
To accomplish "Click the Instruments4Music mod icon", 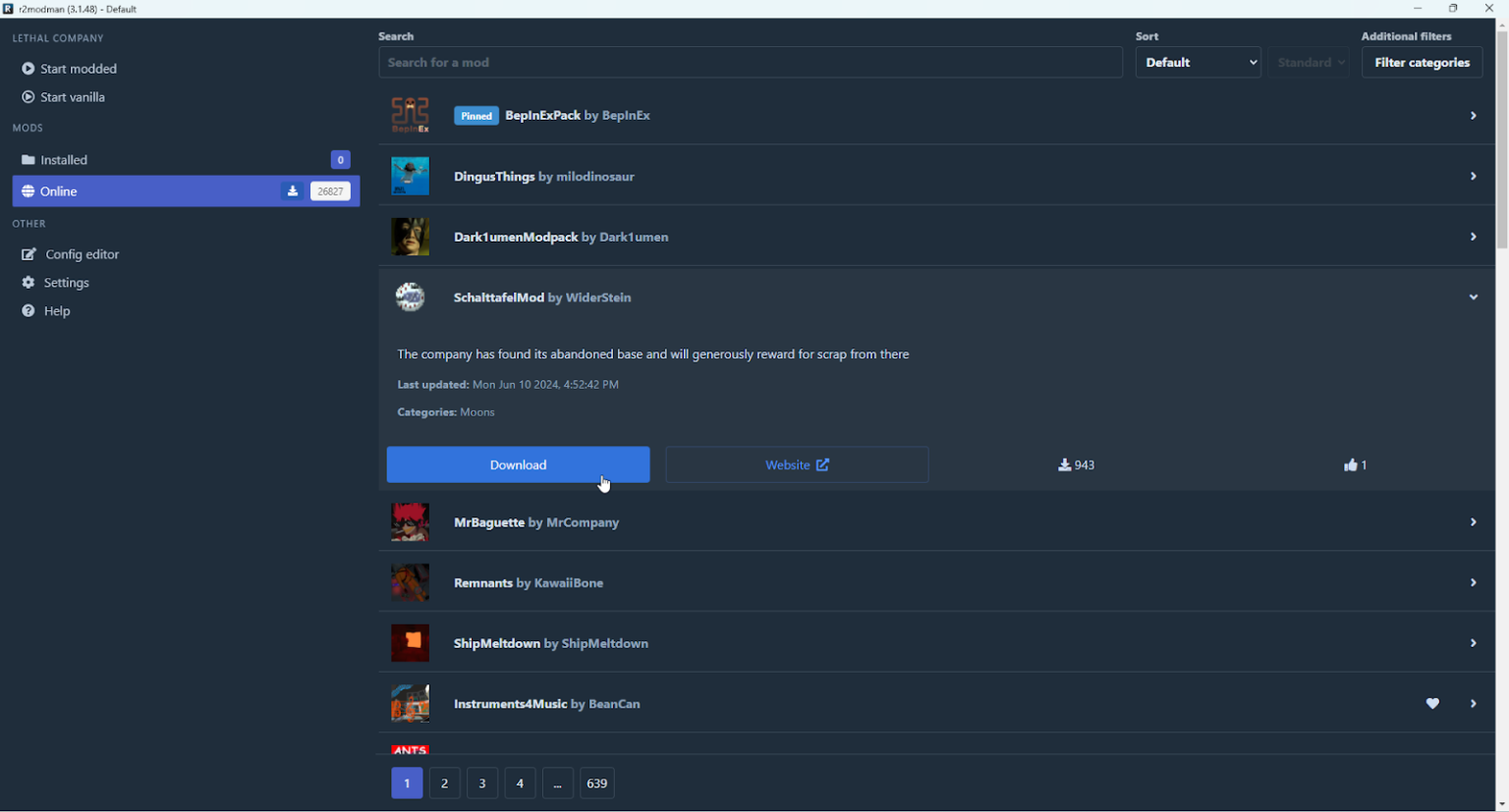I will [411, 704].
